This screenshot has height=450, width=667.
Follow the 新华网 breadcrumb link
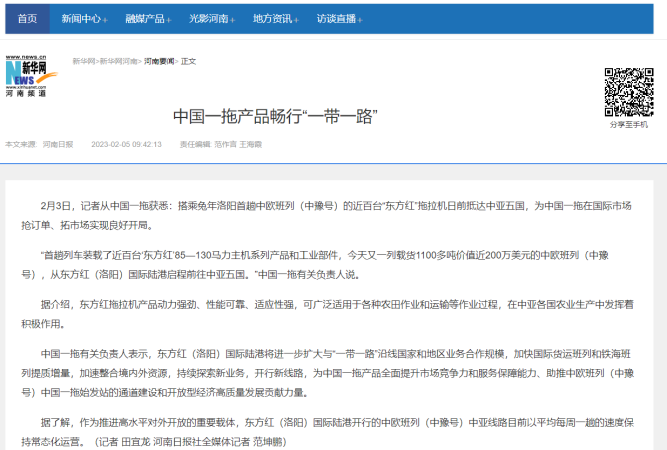84,61
